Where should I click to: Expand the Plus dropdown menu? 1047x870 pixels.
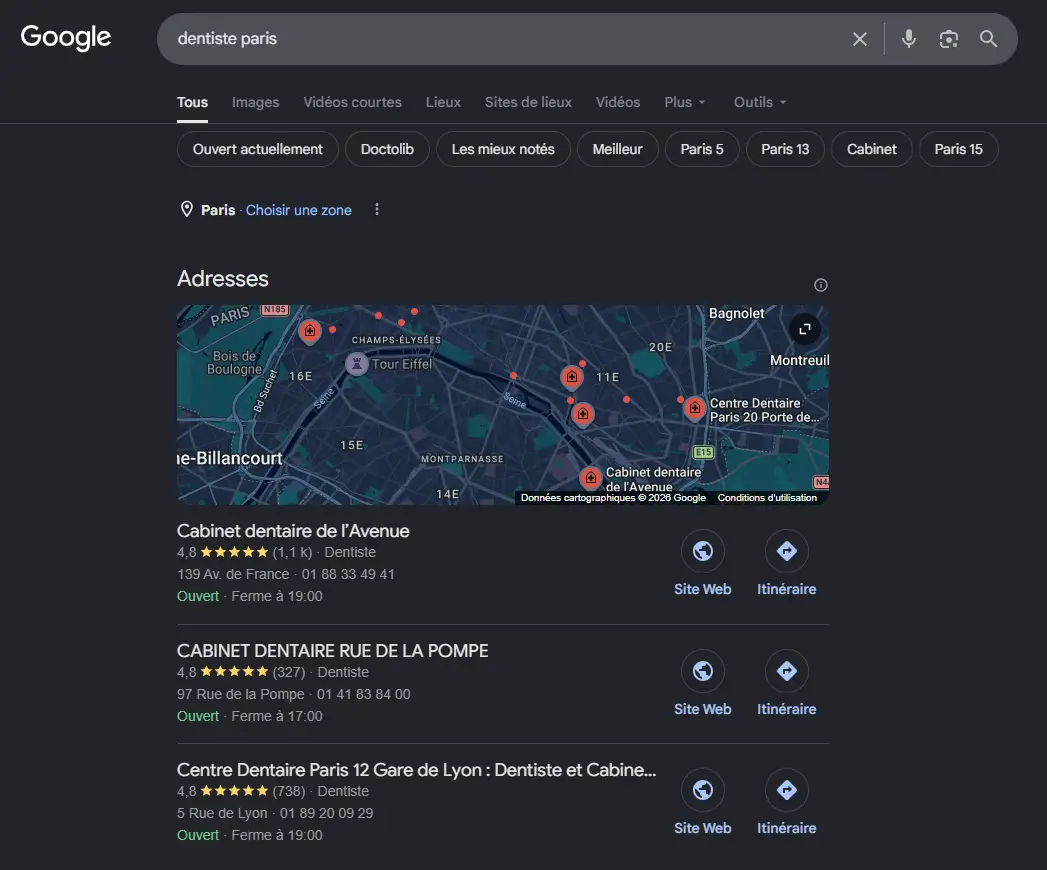click(x=684, y=102)
